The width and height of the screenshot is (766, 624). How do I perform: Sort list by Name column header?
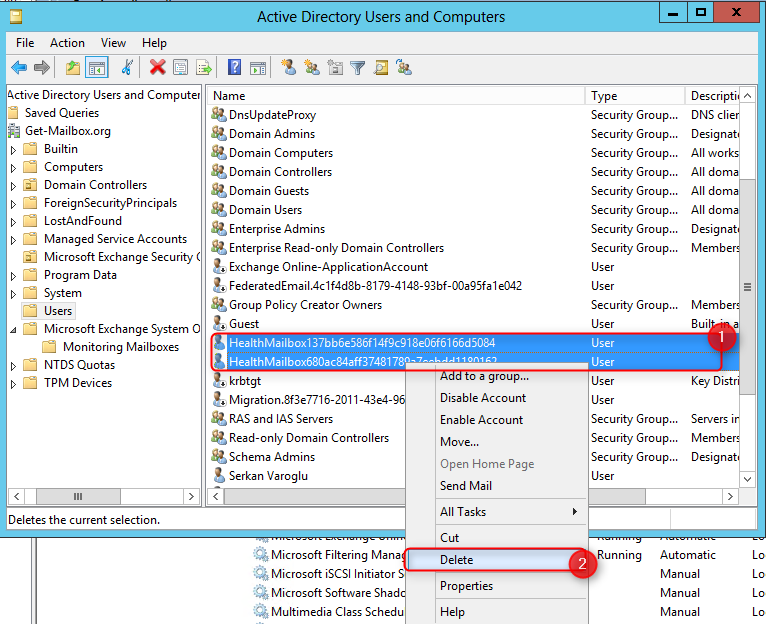(396, 96)
